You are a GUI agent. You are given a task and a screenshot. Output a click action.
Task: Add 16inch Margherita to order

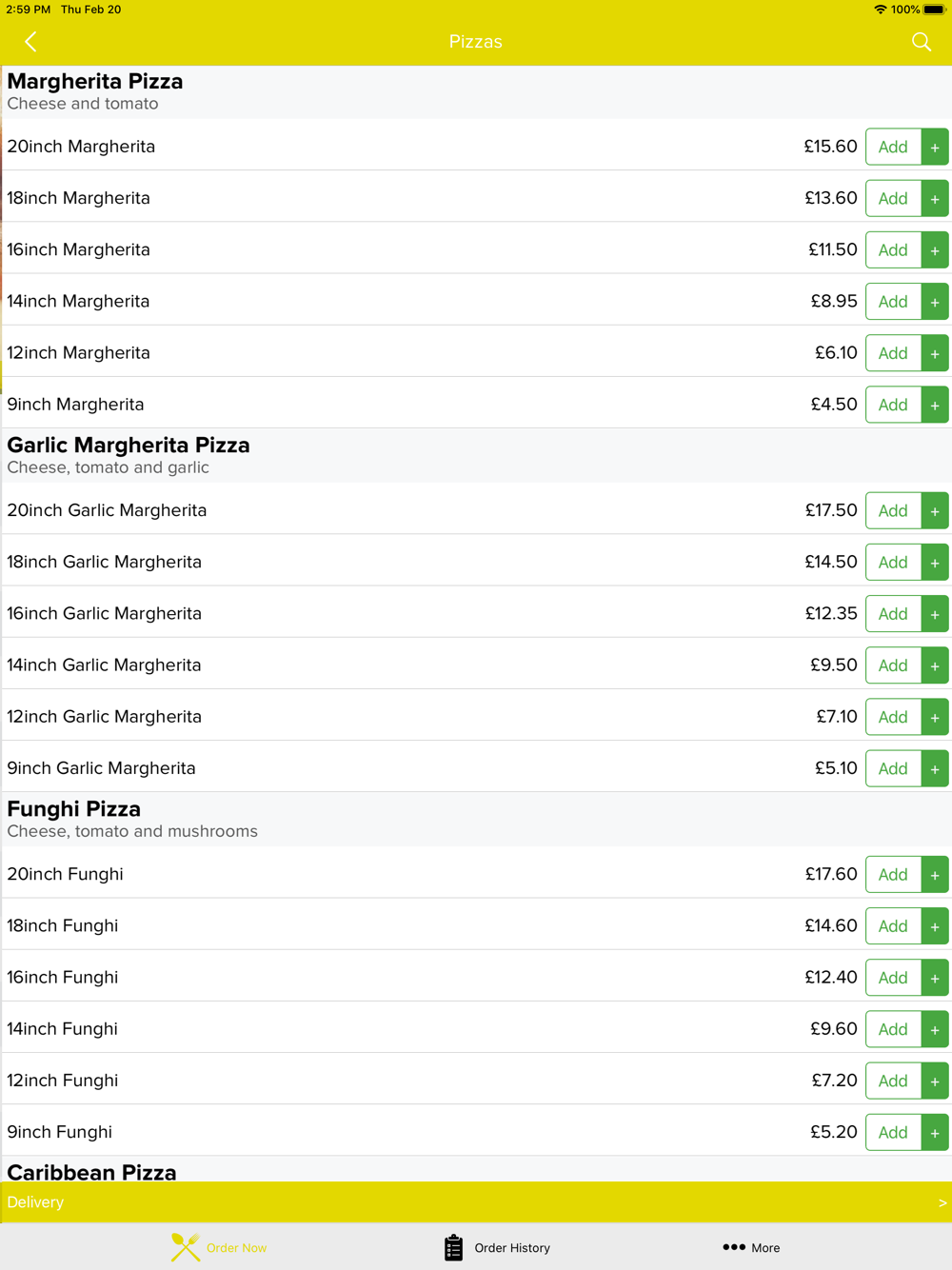click(x=893, y=249)
